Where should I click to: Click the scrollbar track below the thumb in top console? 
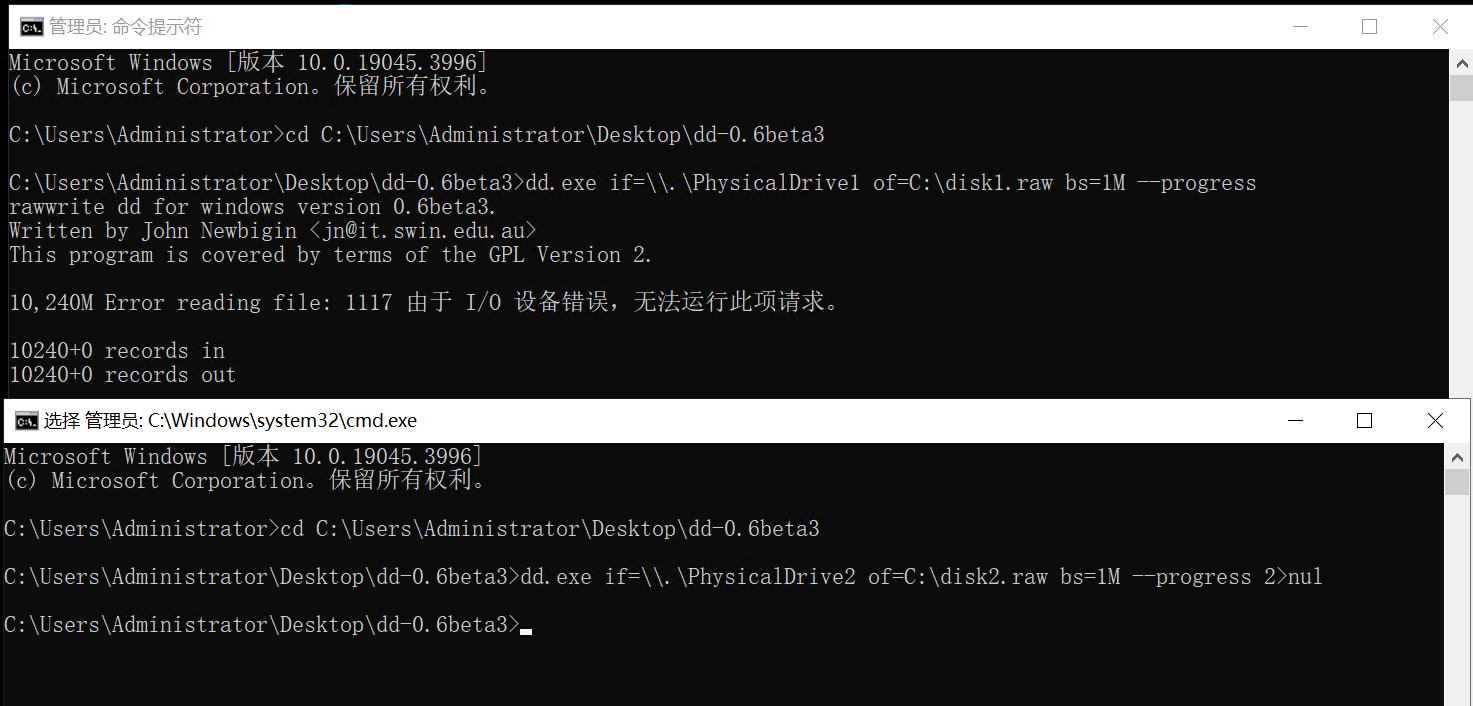[x=1461, y=248]
